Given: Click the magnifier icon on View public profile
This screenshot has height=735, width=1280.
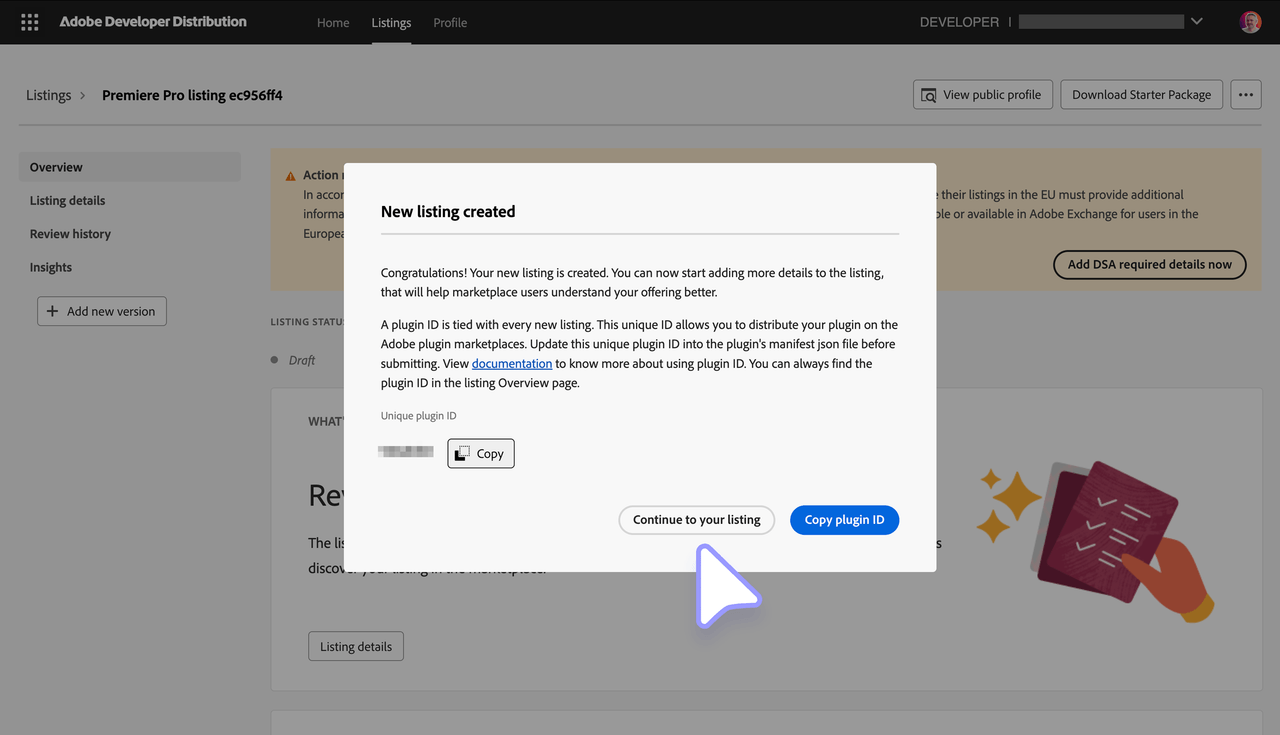Looking at the screenshot, I should pyautogui.click(x=929, y=94).
